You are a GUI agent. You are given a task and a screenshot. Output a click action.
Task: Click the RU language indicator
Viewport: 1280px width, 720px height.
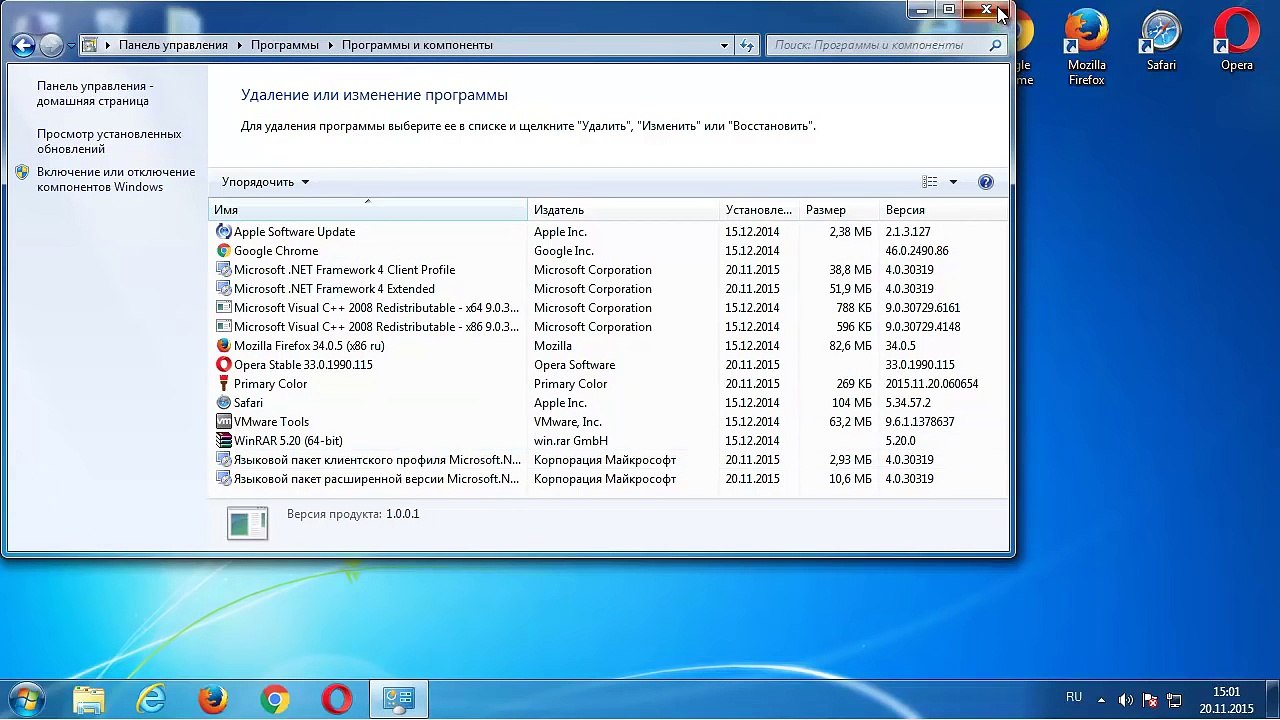1074,697
